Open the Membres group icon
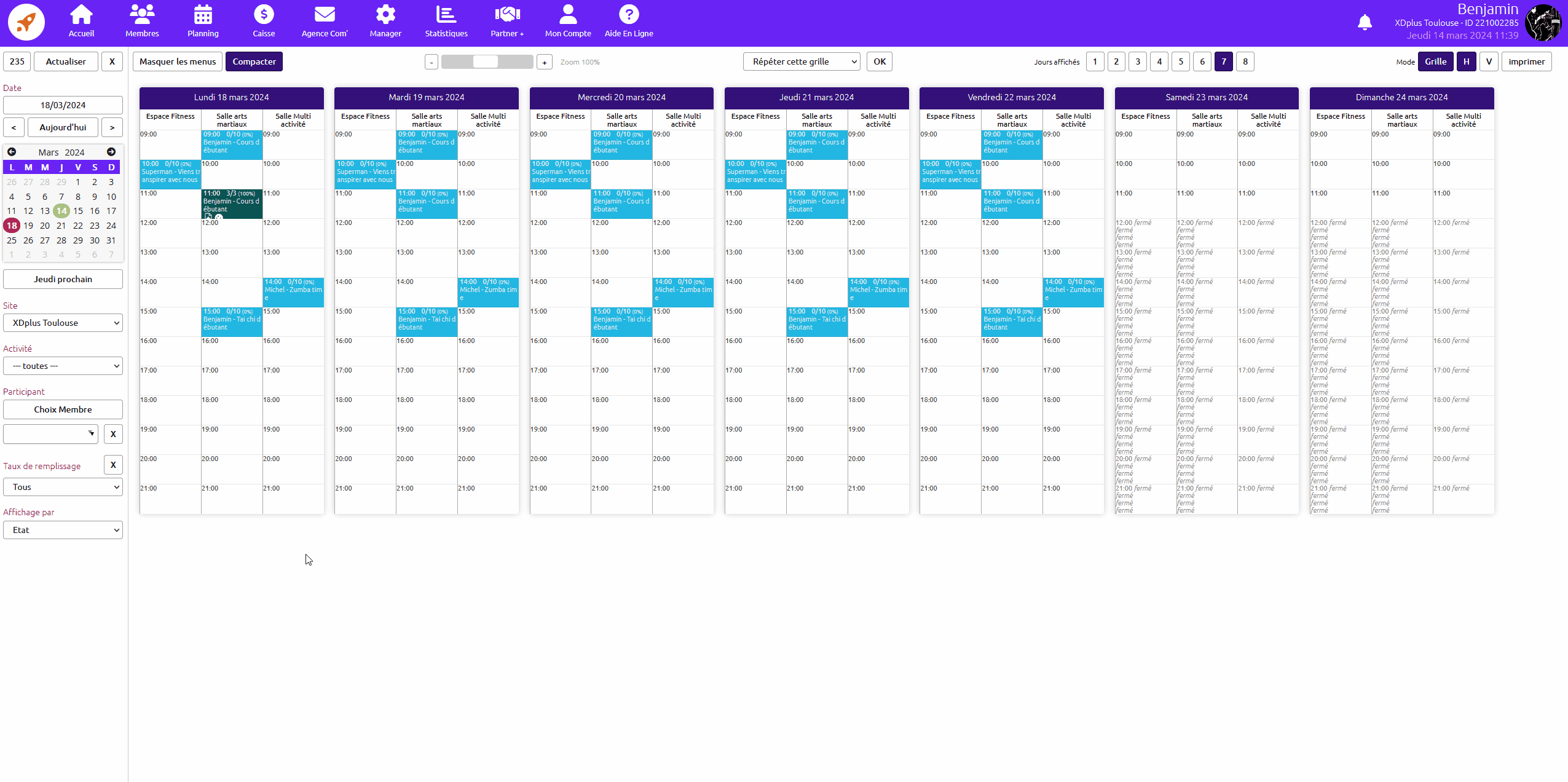 tap(142, 15)
